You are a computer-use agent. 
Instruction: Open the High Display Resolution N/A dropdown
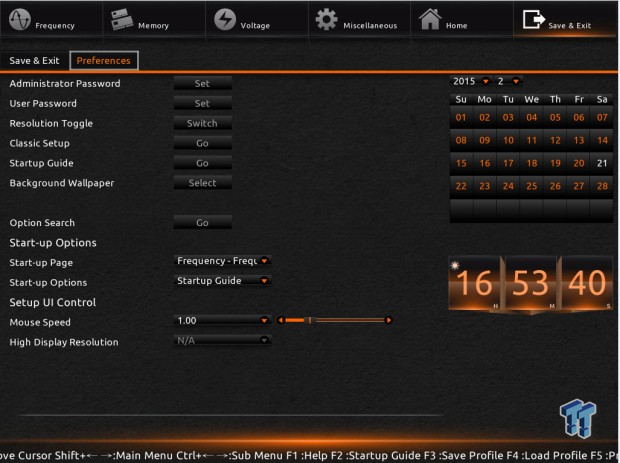pyautogui.click(x=222, y=340)
